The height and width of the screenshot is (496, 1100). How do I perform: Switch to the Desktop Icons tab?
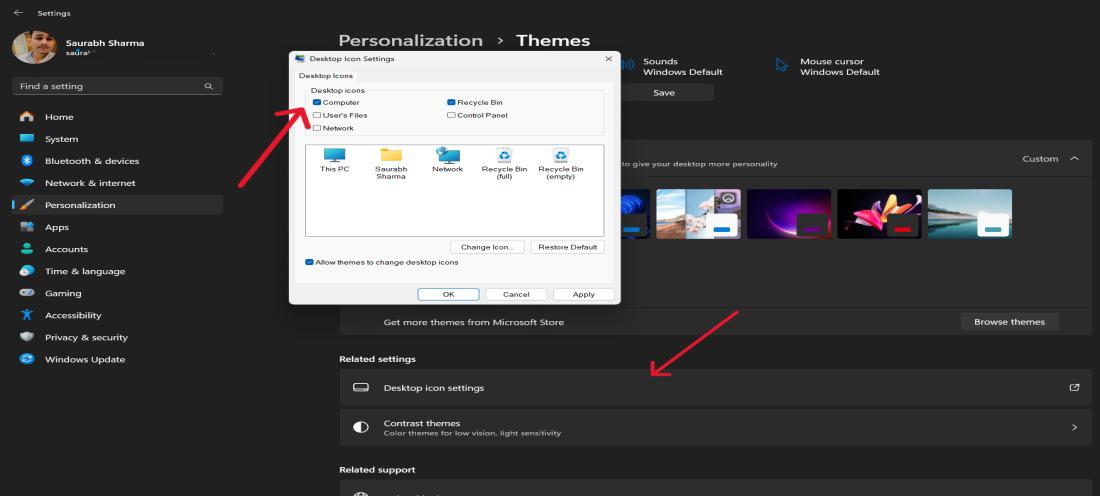(326, 76)
